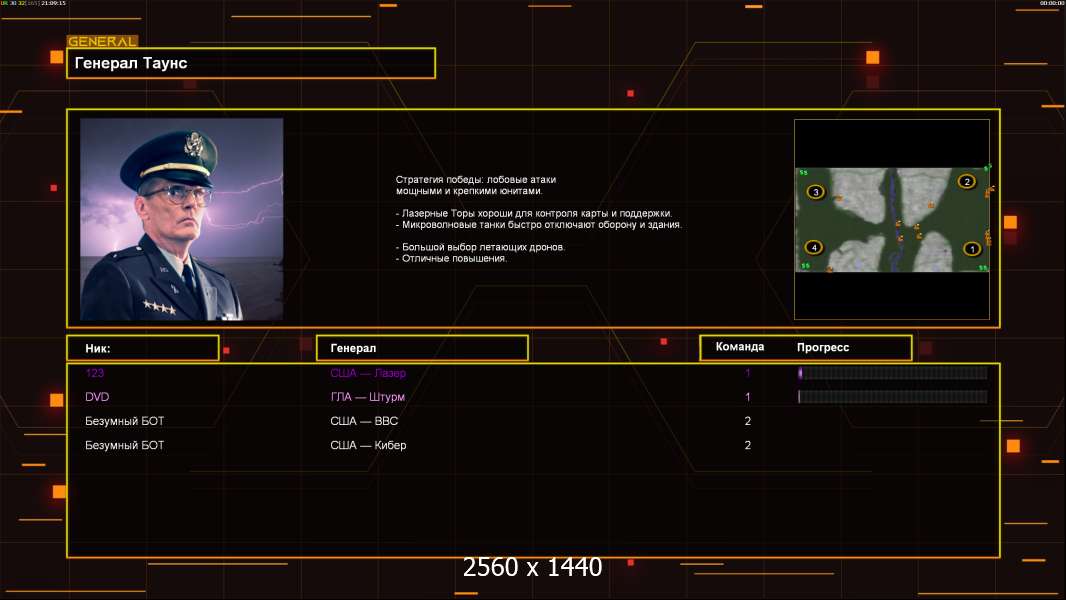Click the США — Лазер faction entry
This screenshot has height=600, width=1066.
point(368,373)
